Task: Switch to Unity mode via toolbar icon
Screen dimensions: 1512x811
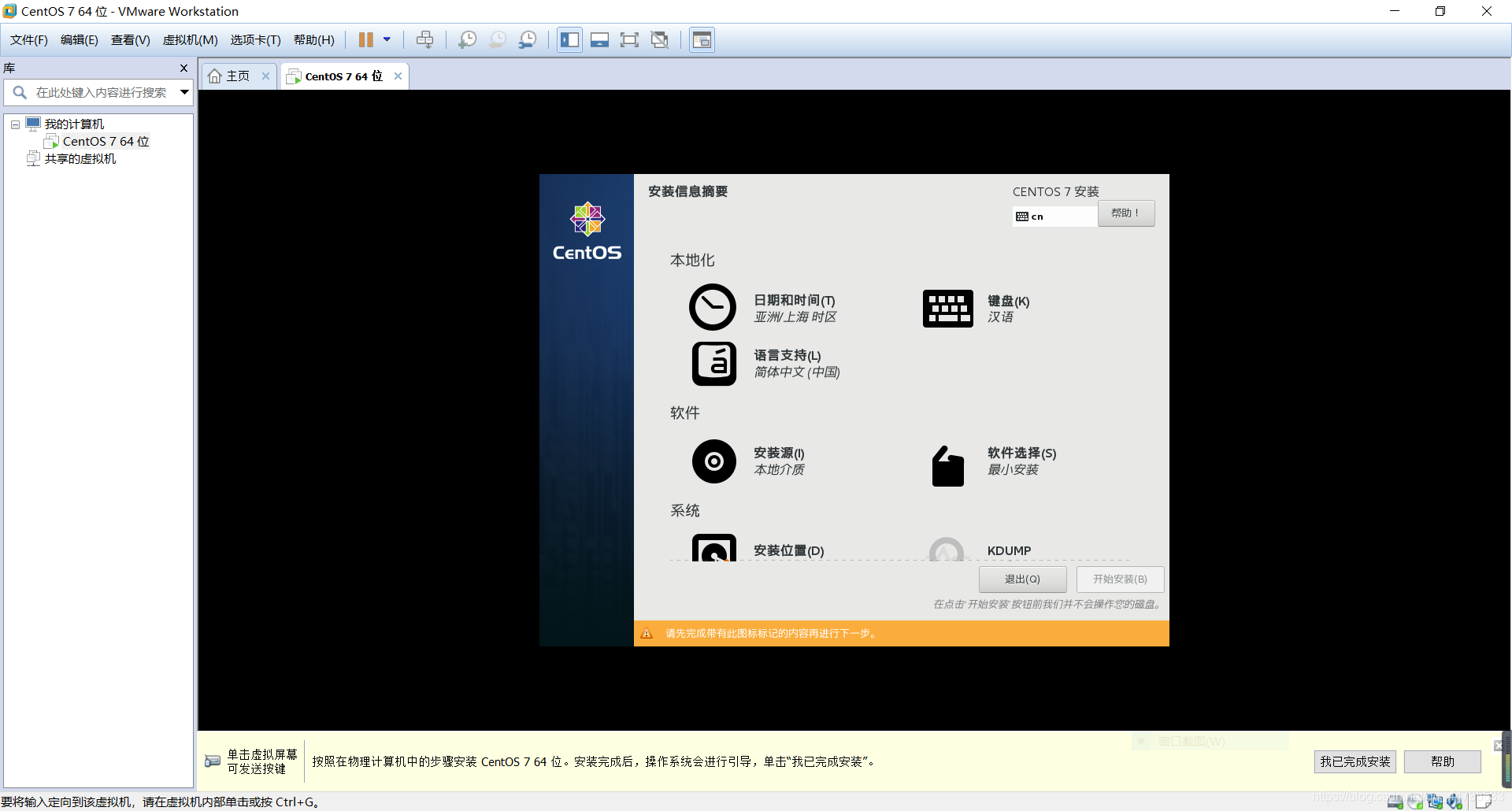Action: (660, 39)
